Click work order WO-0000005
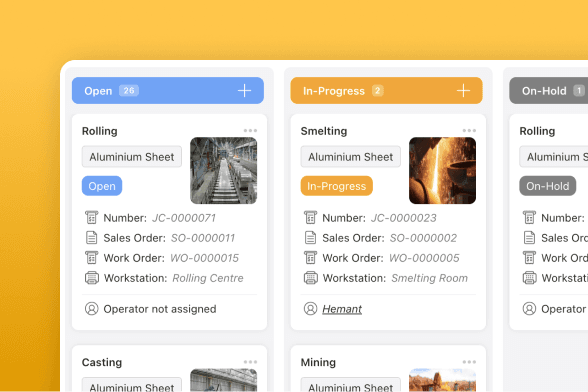This screenshot has width=588, height=392. click(424, 258)
